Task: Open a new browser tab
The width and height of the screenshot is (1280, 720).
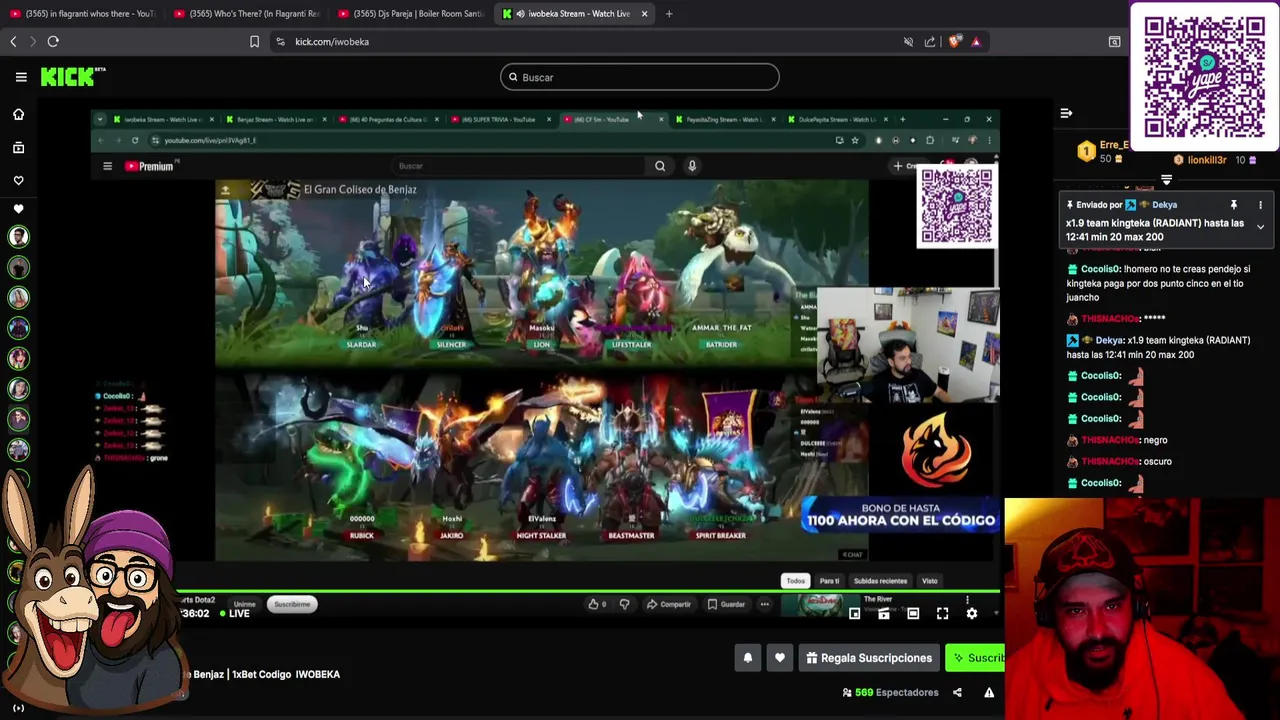Action: click(669, 14)
